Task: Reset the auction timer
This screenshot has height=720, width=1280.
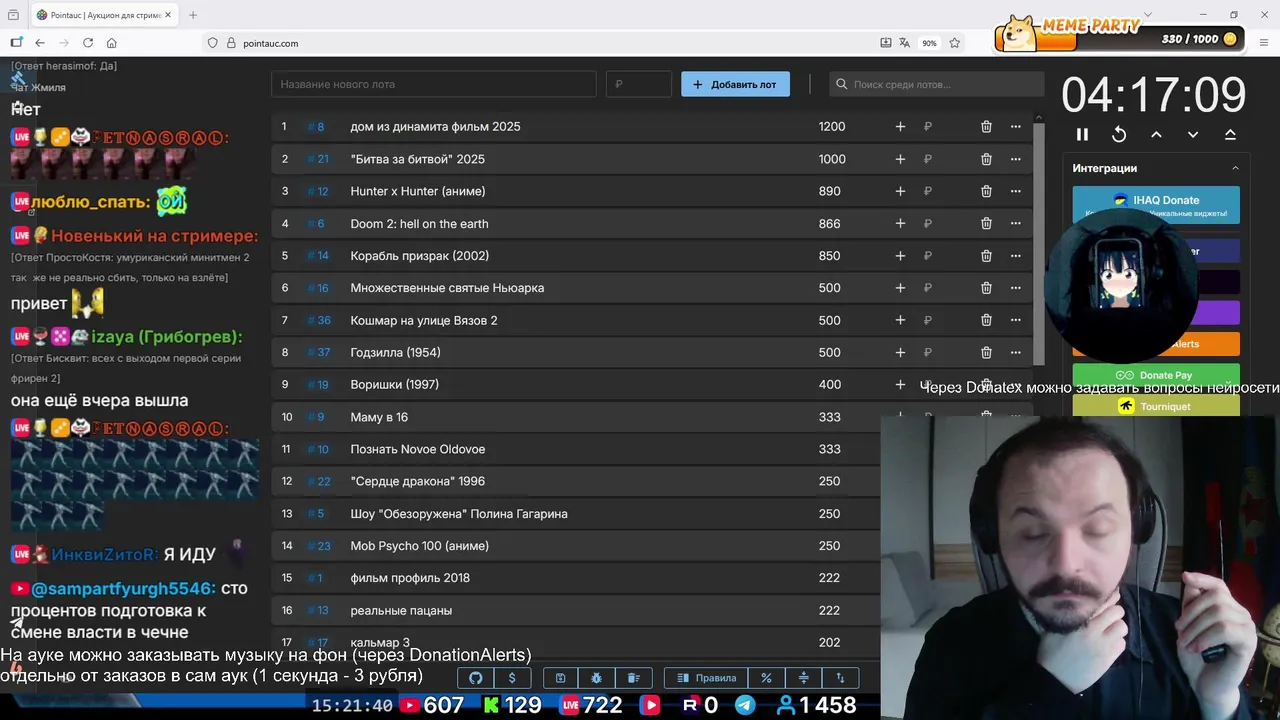Action: click(1119, 134)
